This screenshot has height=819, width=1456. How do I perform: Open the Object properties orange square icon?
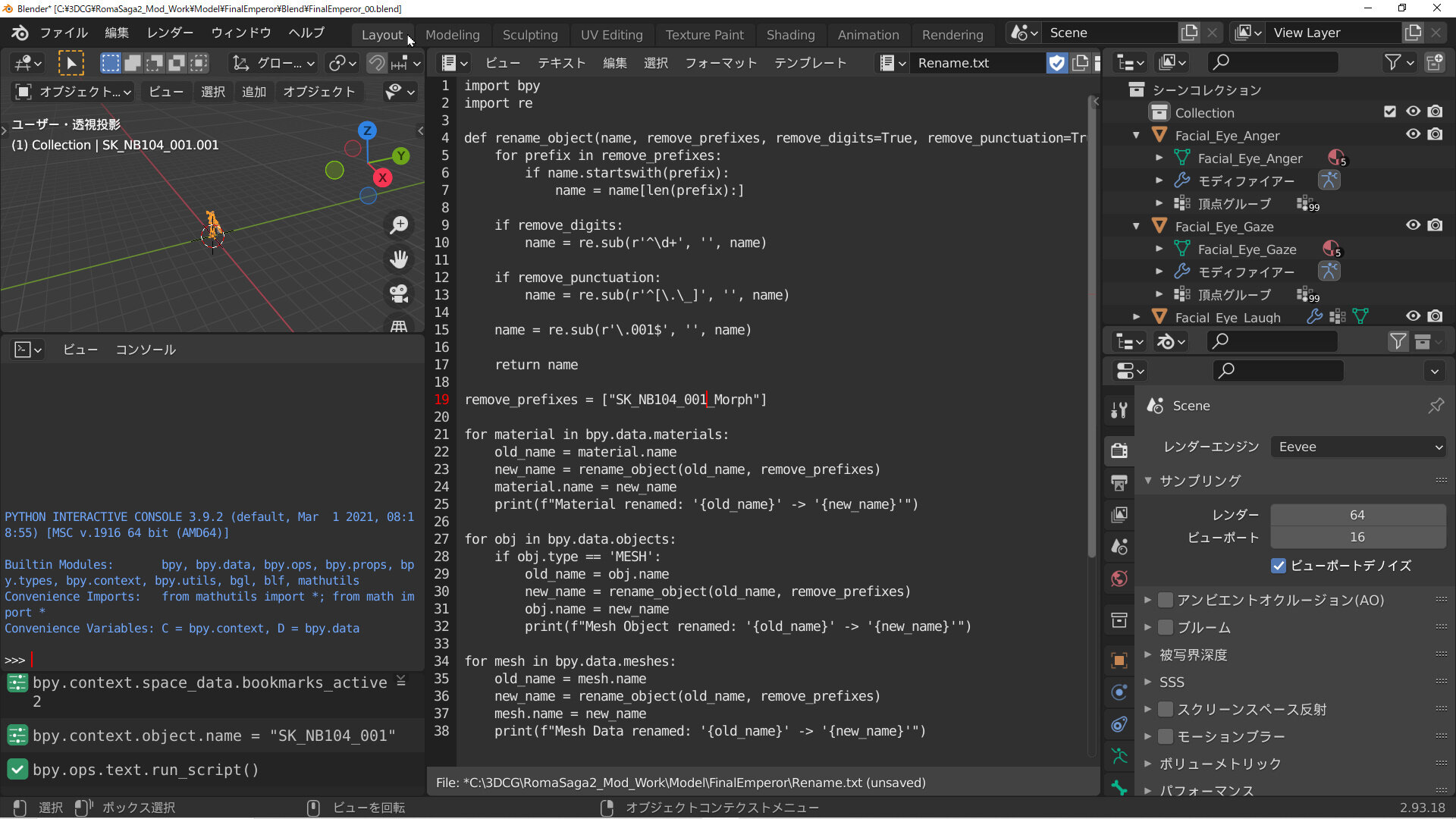coord(1119,661)
